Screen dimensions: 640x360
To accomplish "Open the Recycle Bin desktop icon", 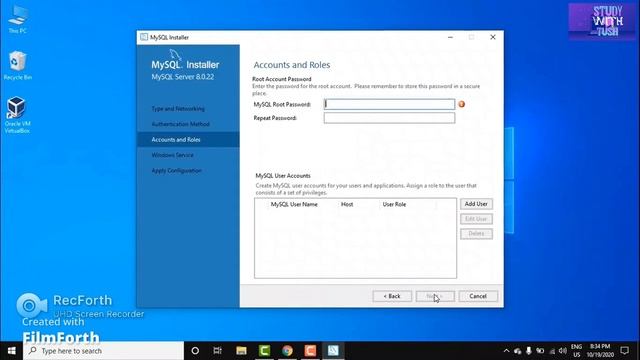I will (x=18, y=65).
